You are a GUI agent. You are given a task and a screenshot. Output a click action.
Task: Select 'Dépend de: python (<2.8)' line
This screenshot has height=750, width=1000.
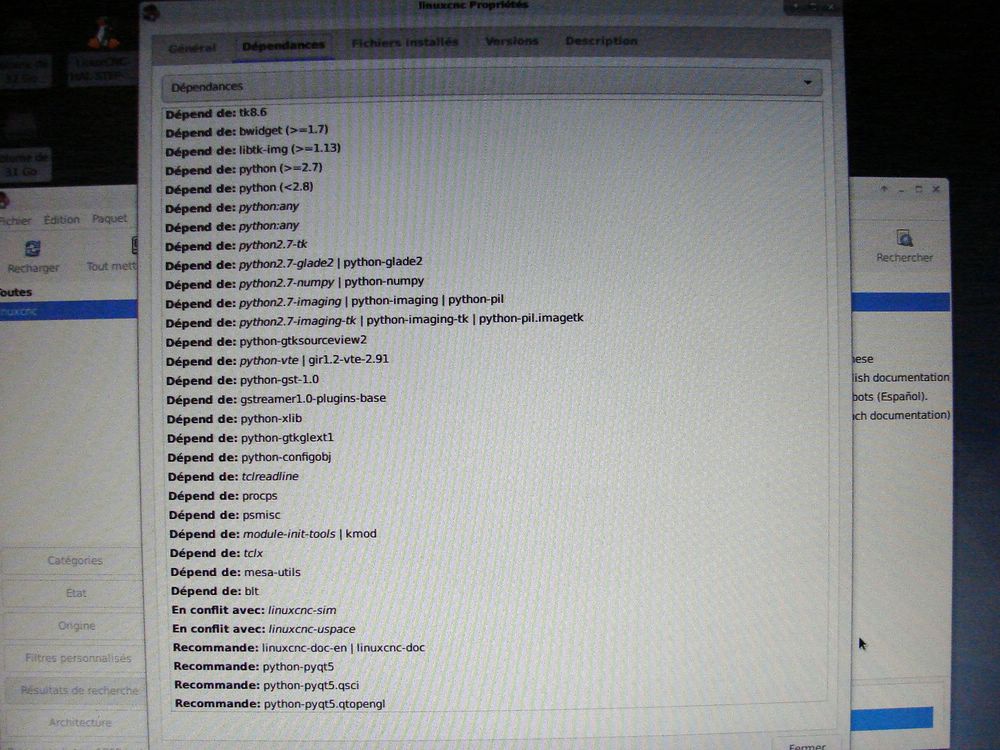click(x=239, y=188)
